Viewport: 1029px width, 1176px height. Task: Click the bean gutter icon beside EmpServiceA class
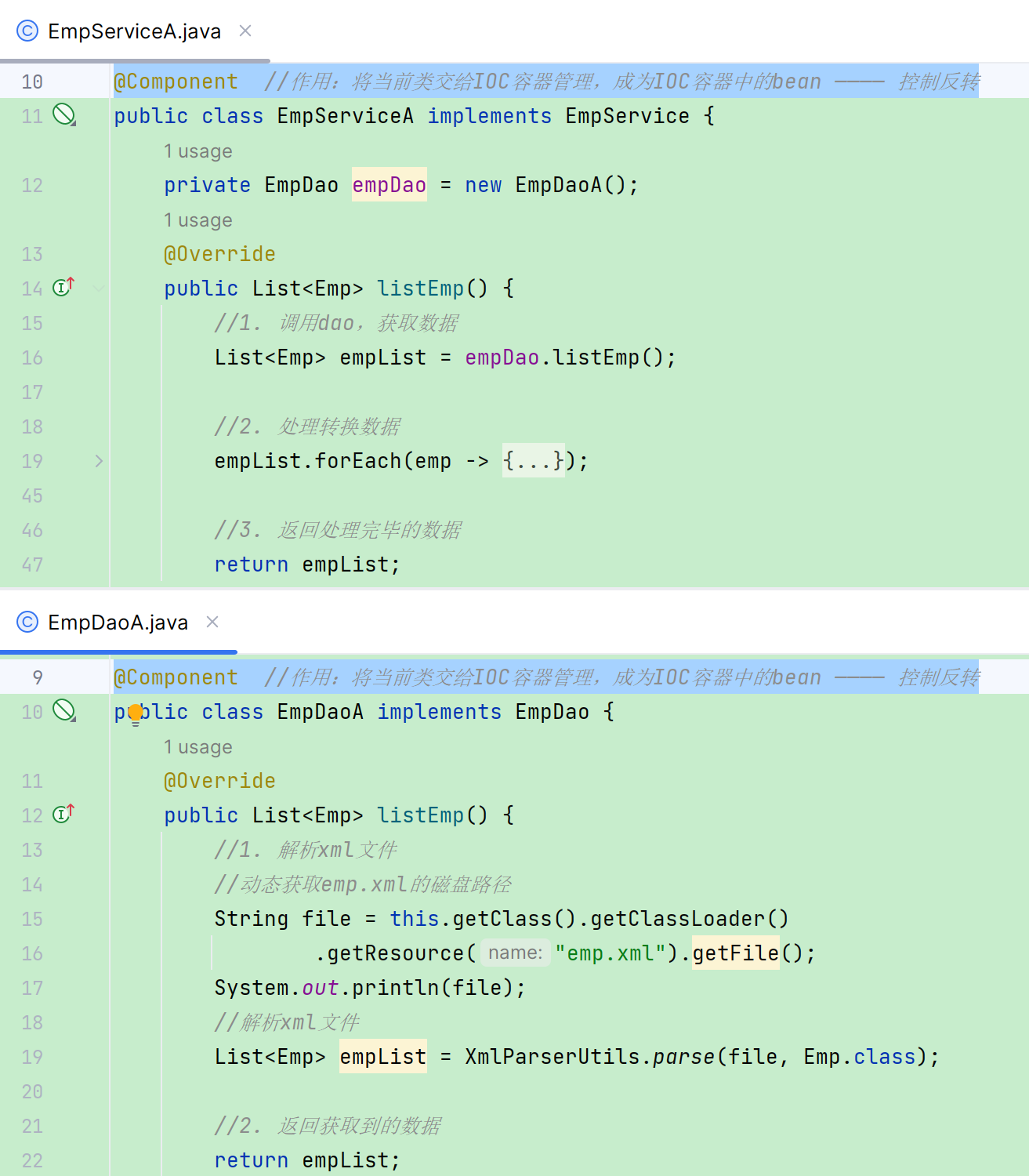[63, 115]
